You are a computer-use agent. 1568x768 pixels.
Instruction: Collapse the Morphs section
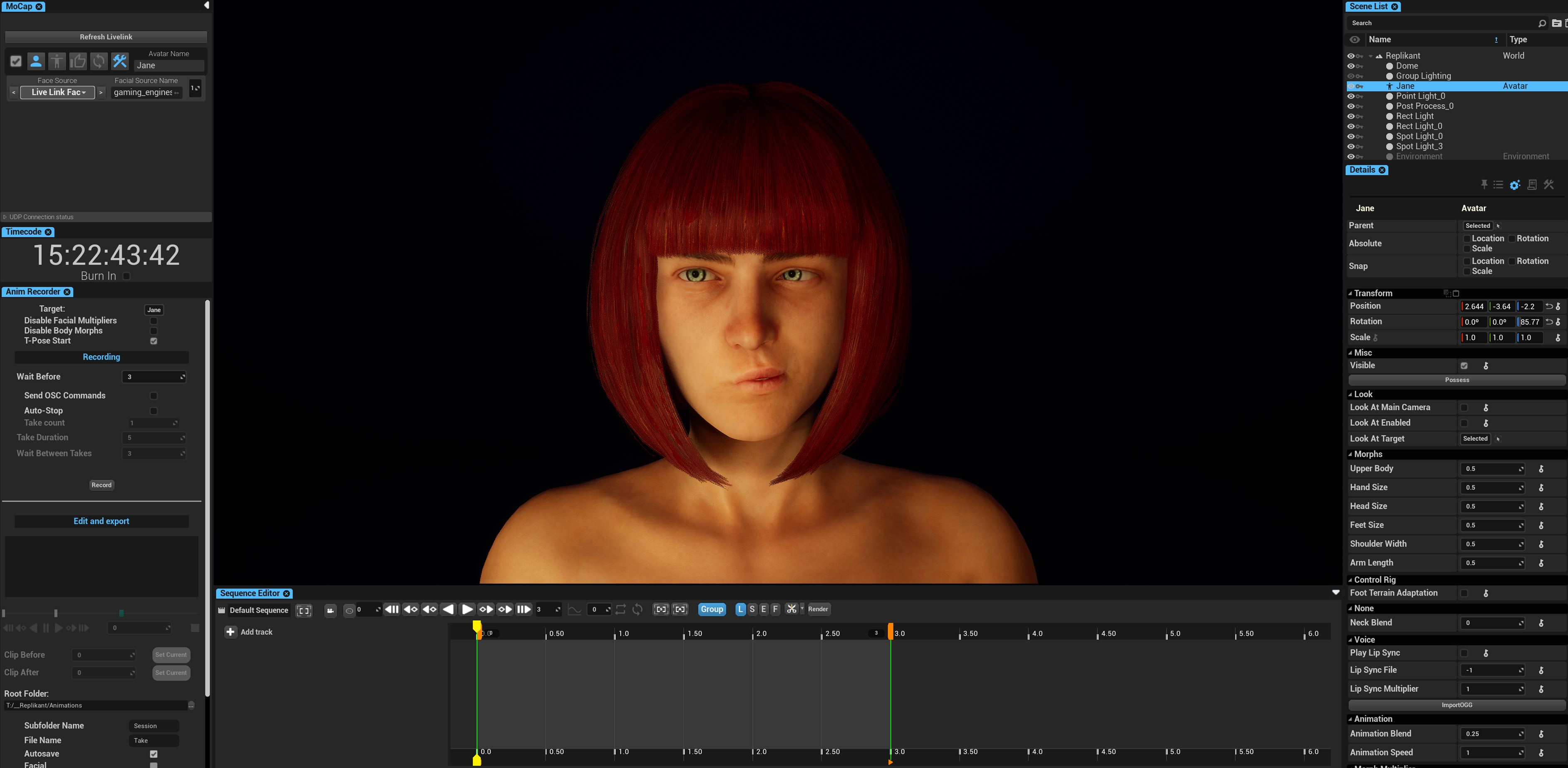point(1350,454)
